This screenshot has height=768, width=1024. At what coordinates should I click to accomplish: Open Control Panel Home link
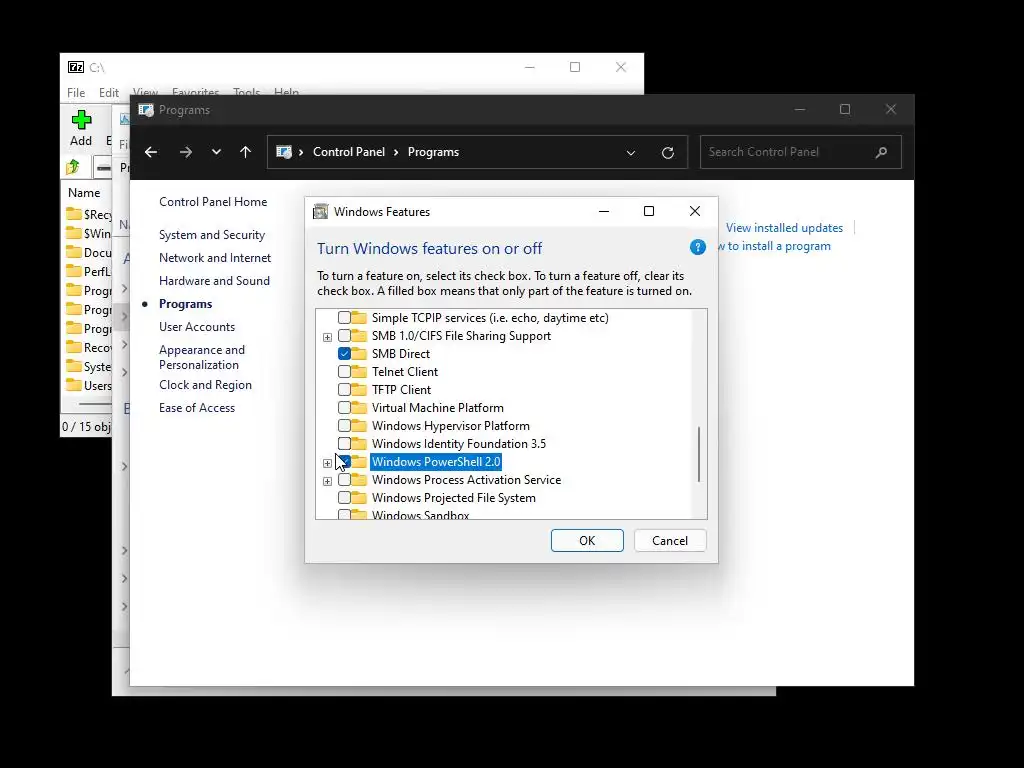(x=213, y=202)
